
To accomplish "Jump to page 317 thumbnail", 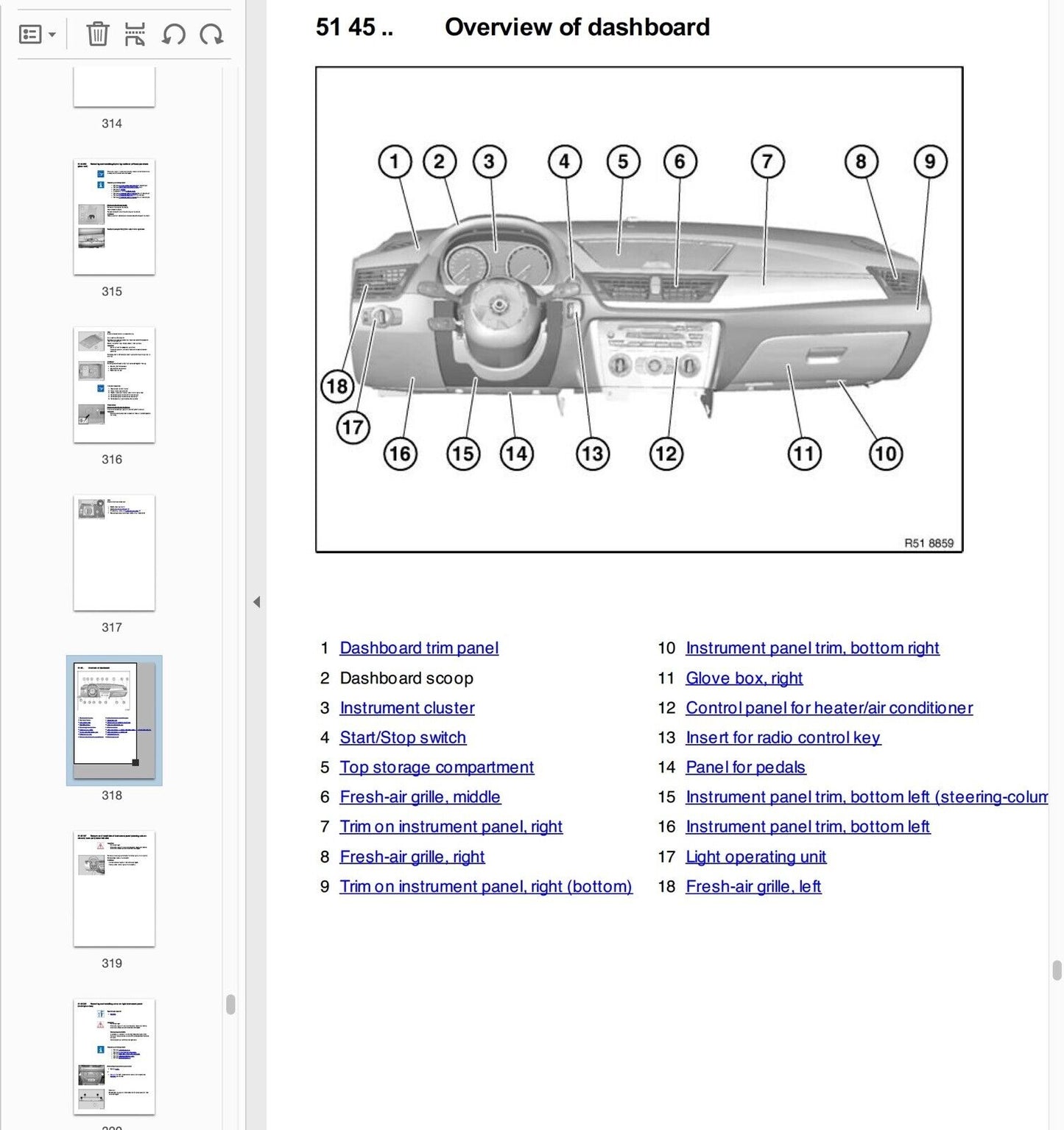I will tap(114, 552).
